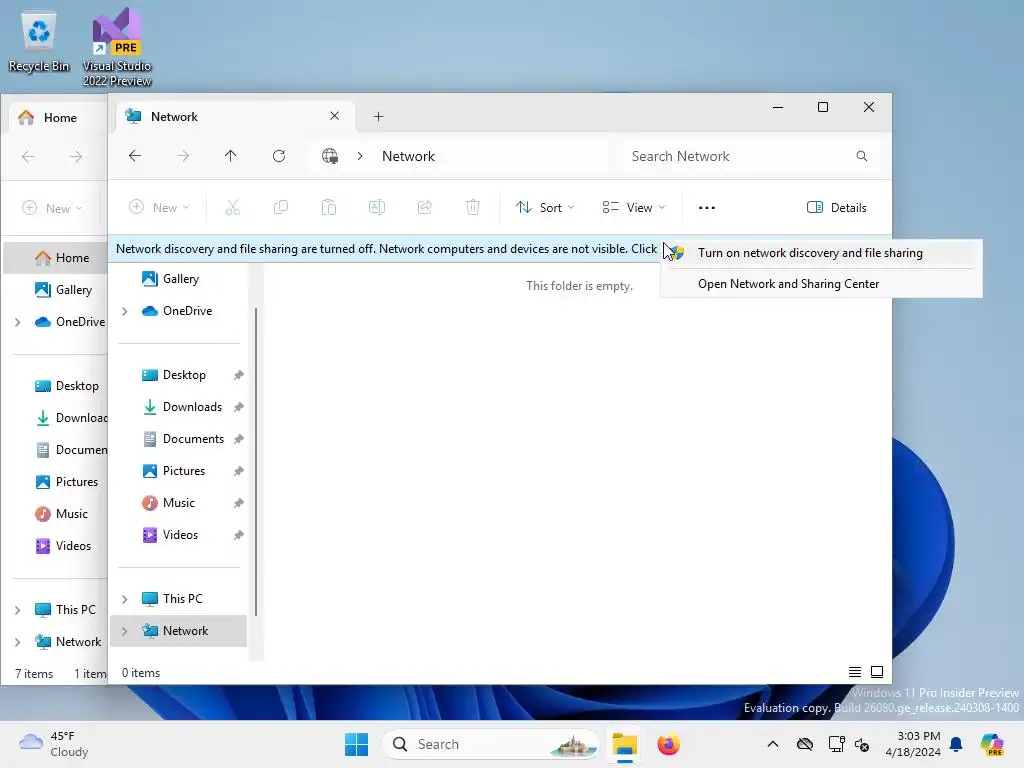Expand This PC in Home window sidebar
Image resolution: width=1024 pixels, height=768 pixels.
click(x=18, y=610)
